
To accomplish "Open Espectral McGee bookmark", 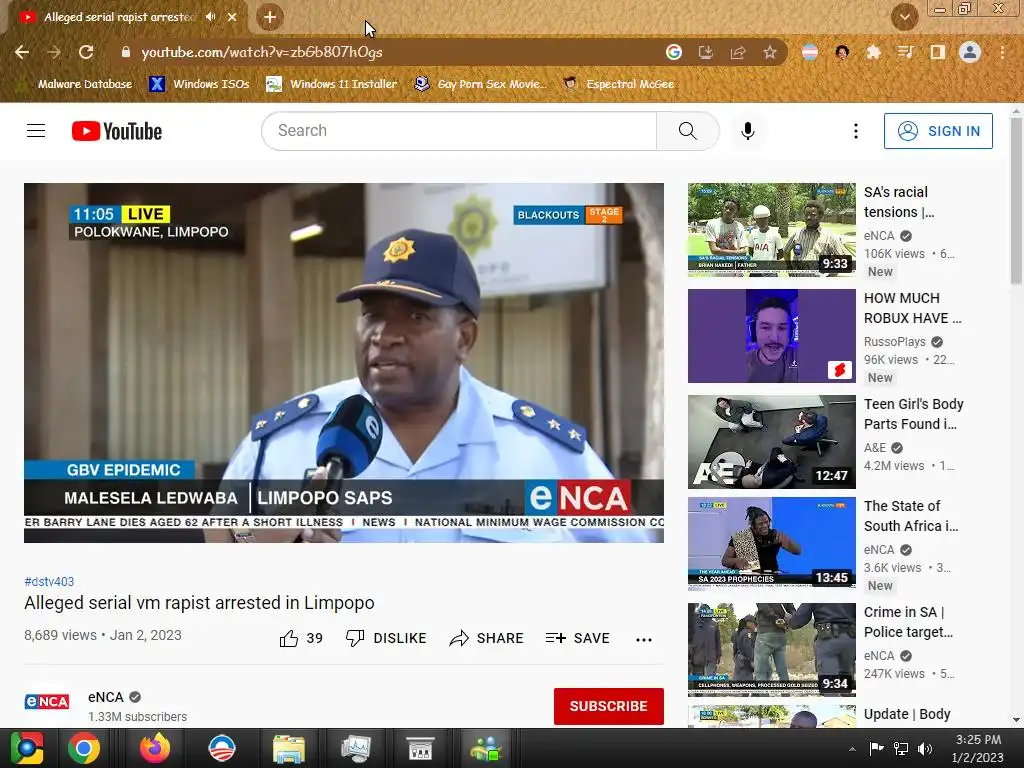I will 619,84.
